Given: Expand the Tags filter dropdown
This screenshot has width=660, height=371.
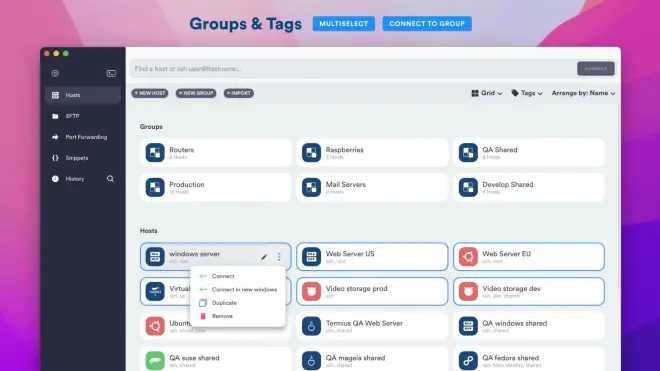Looking at the screenshot, I should (527, 93).
